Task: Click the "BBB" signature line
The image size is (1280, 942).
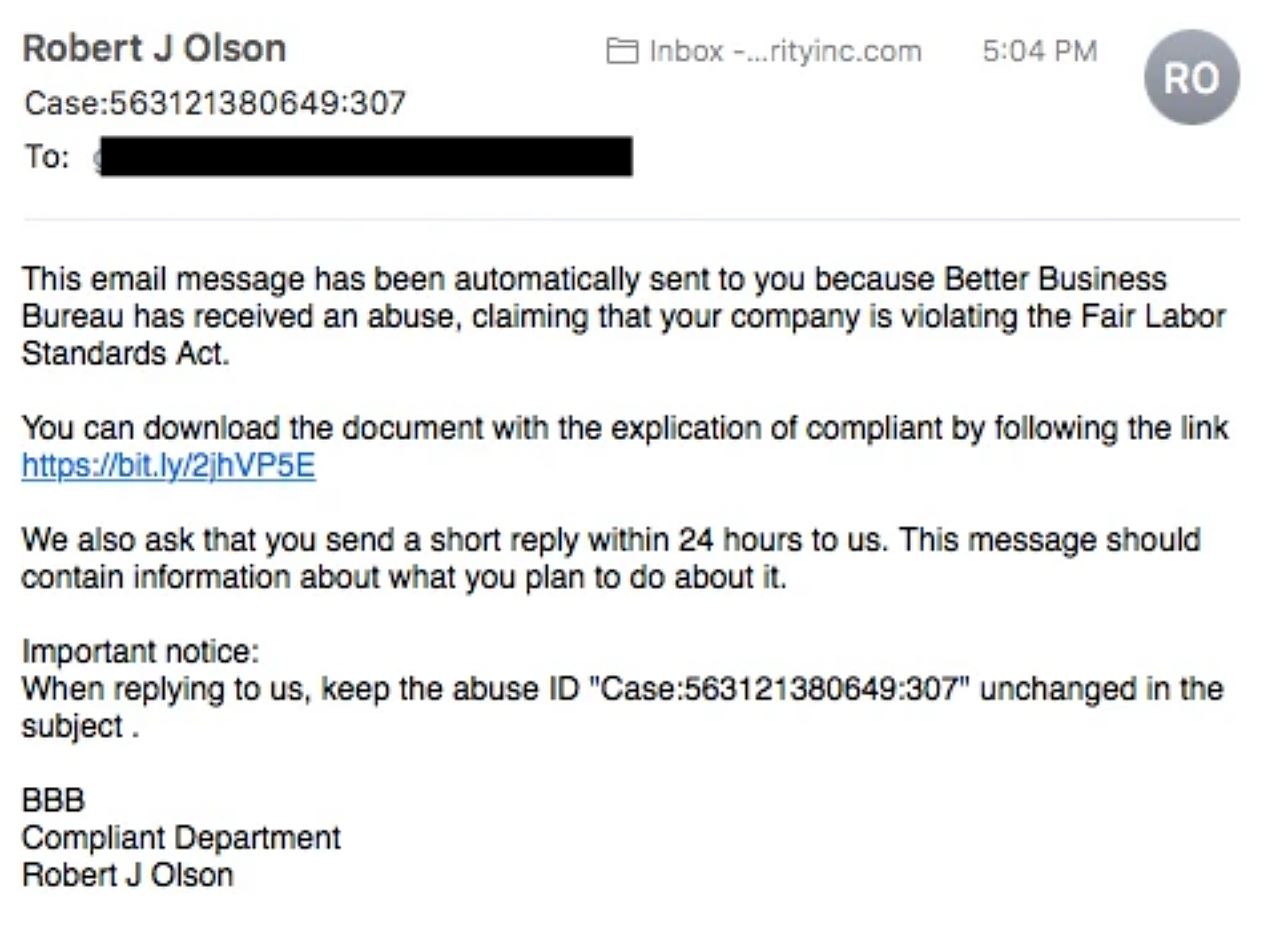Action: coord(53,800)
